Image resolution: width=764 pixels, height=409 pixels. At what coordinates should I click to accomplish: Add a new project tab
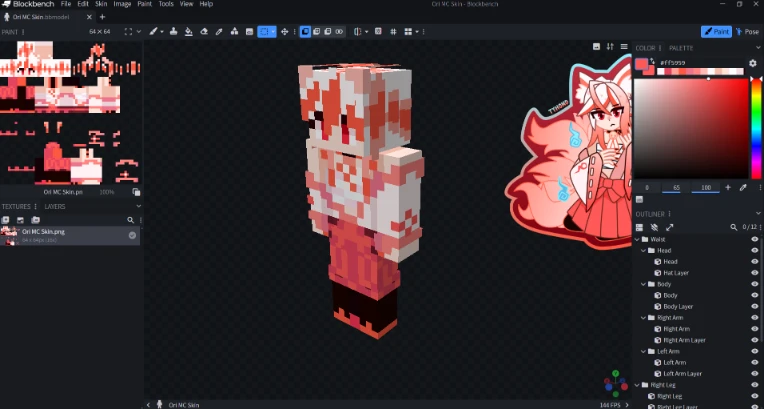coord(102,17)
